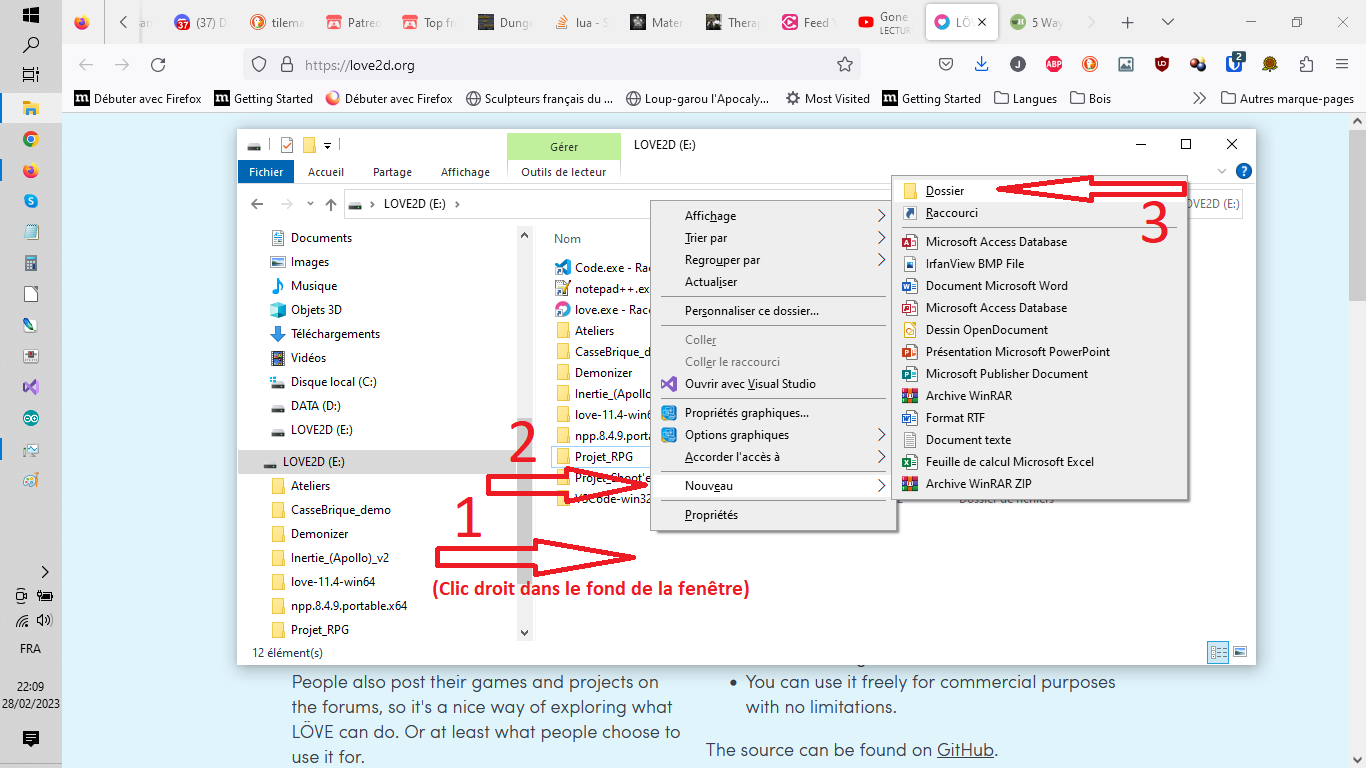Select Ouvrir avec Visual Studio
This screenshot has height=768, width=1366.
tap(773, 384)
